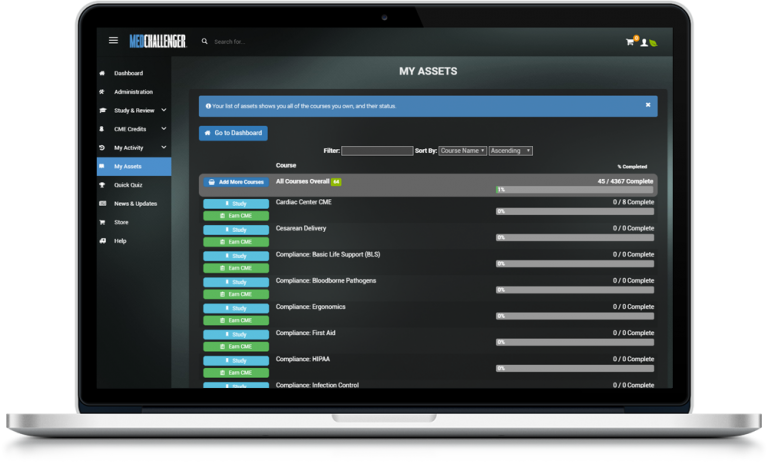Click the 45 / 4367 Complete text
Image resolution: width=768 pixels, height=464 pixels.
pyautogui.click(x=625, y=182)
